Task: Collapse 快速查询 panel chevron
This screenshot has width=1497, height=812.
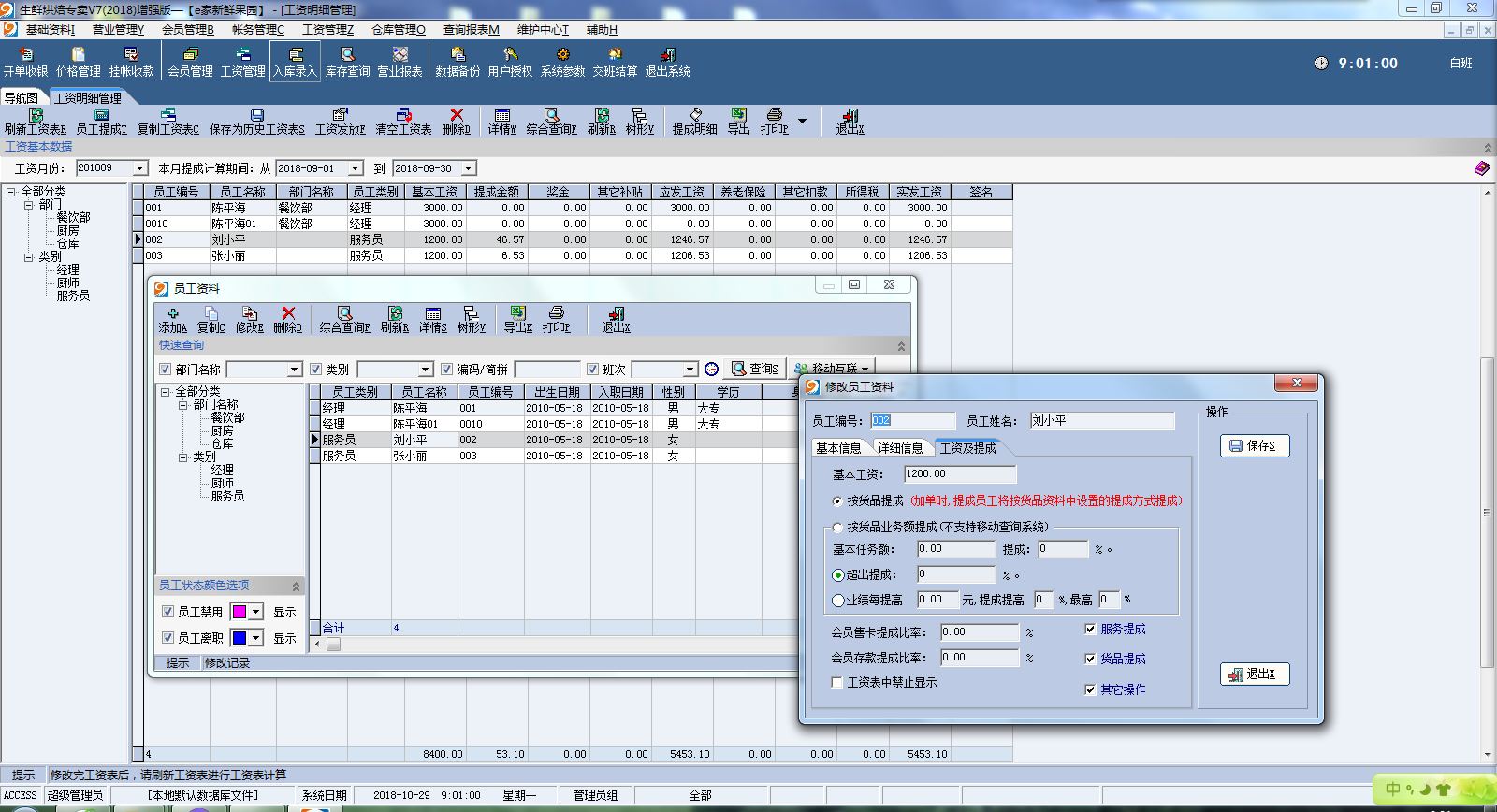Action: click(901, 346)
